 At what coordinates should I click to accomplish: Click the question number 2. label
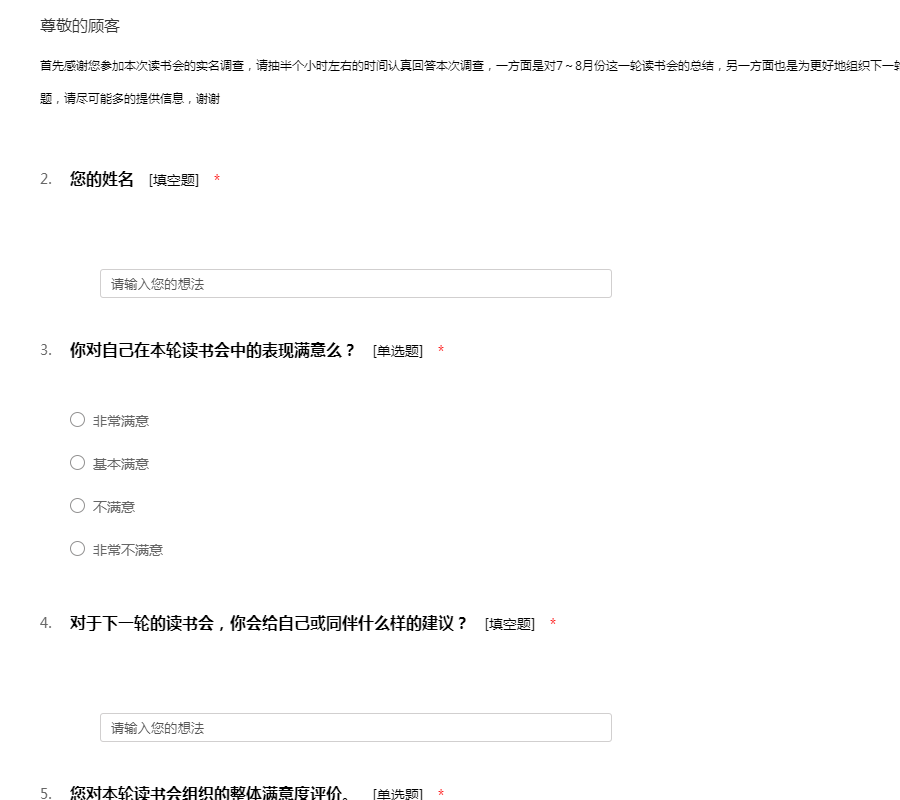(46, 180)
